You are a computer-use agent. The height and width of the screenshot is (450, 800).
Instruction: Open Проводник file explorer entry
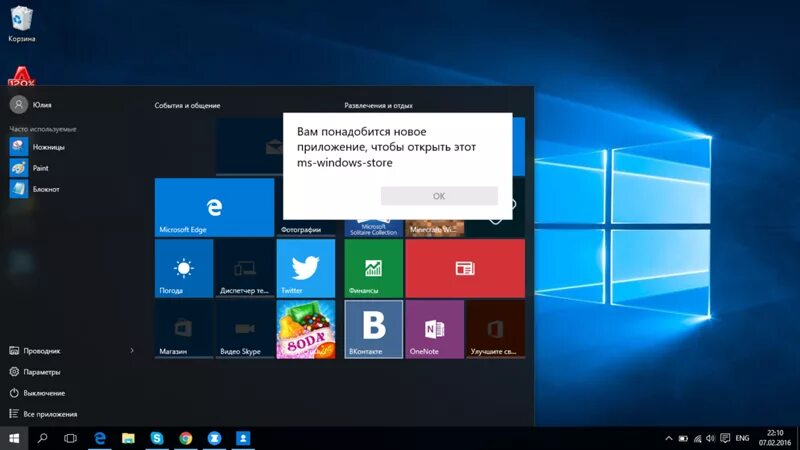[x=35, y=351]
